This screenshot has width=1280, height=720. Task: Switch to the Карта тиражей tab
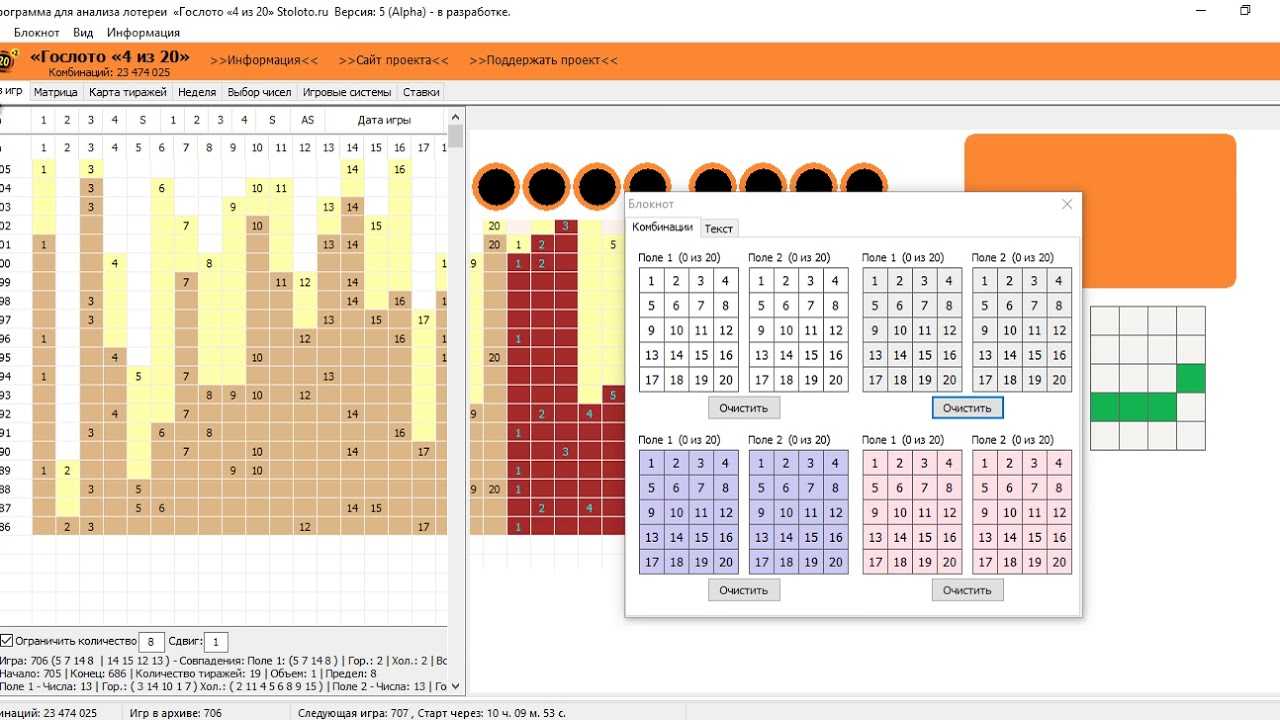pyautogui.click(x=127, y=92)
